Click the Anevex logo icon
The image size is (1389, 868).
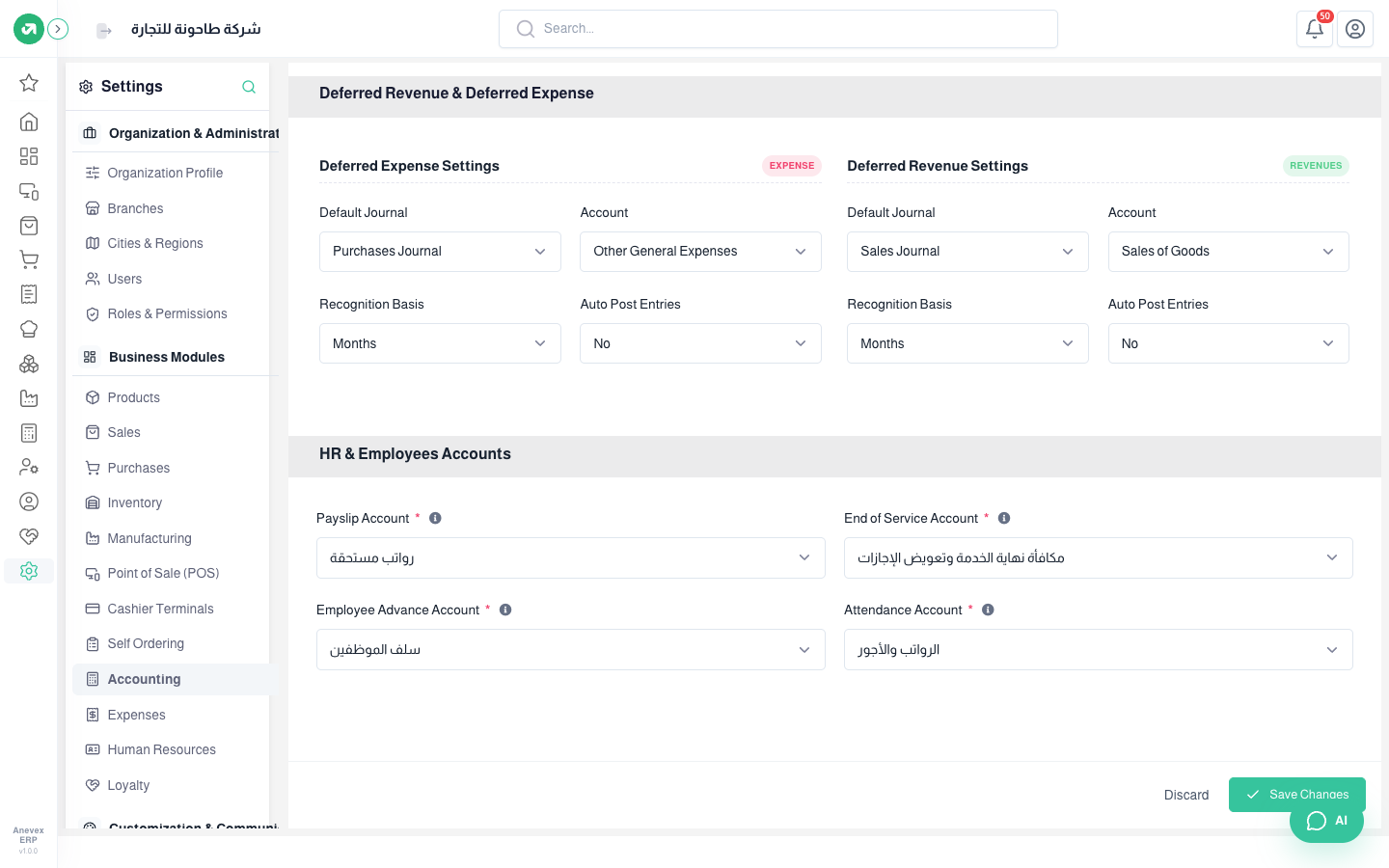29,29
